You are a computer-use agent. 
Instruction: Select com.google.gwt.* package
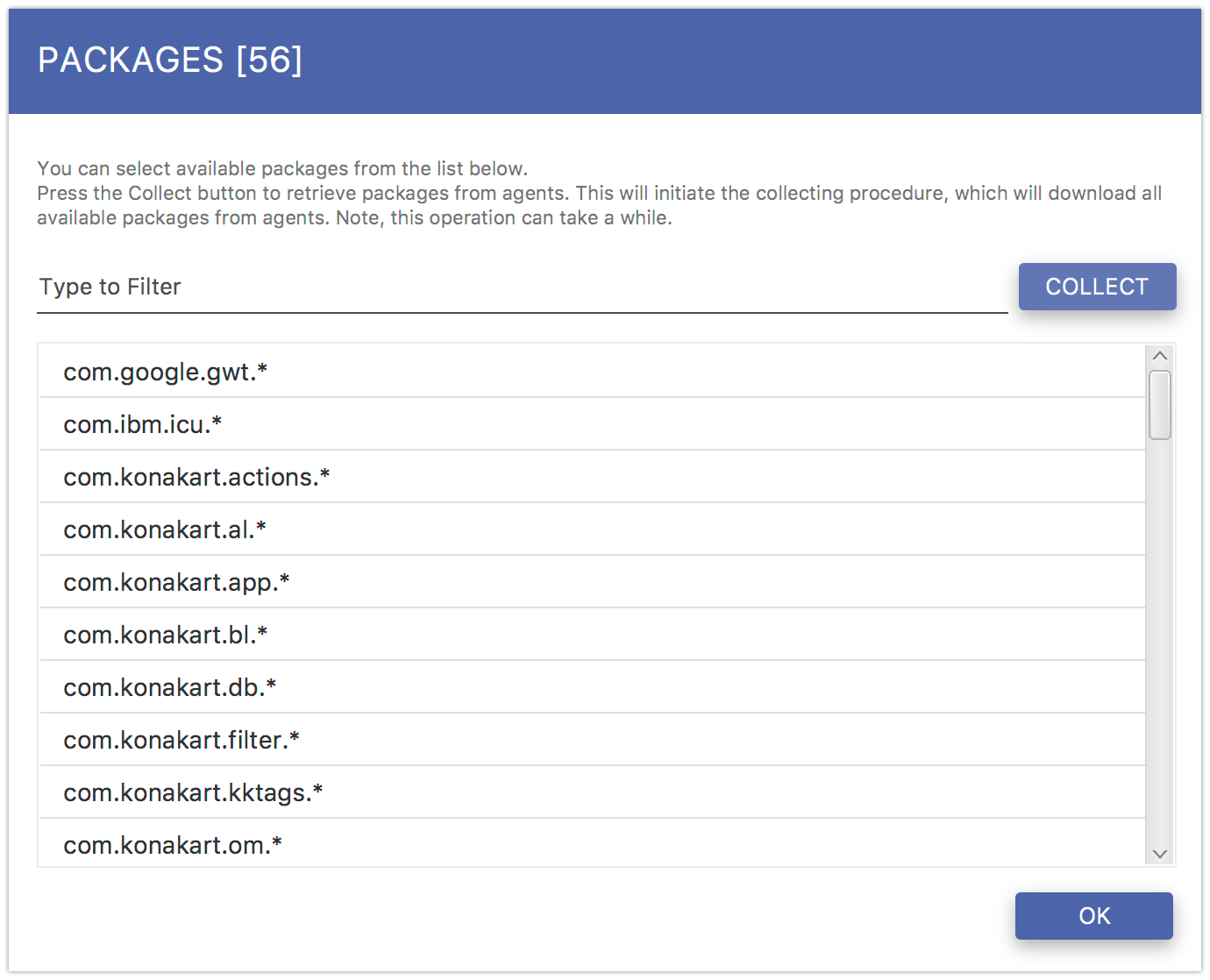593,372
